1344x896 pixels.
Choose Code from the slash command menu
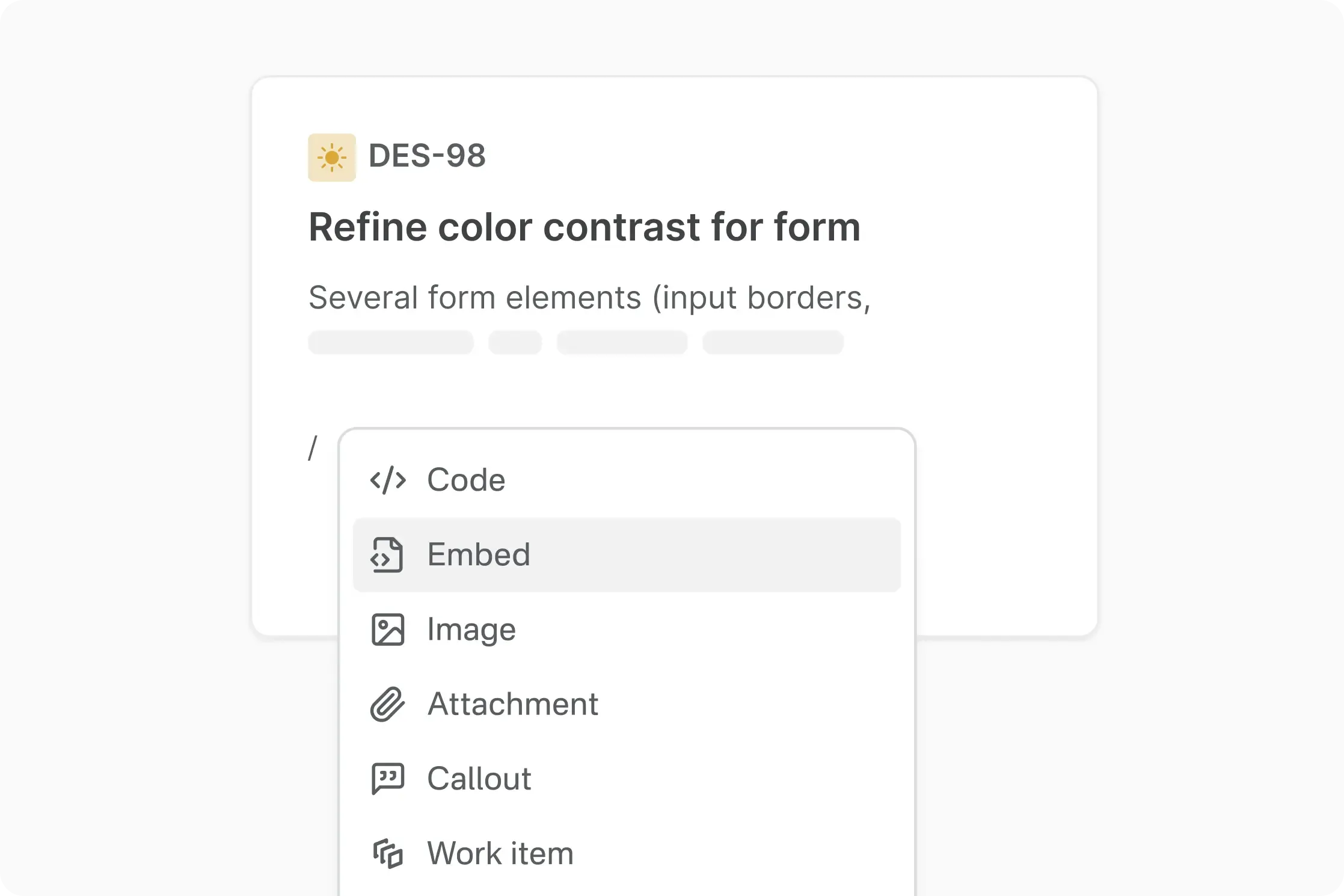[466, 479]
